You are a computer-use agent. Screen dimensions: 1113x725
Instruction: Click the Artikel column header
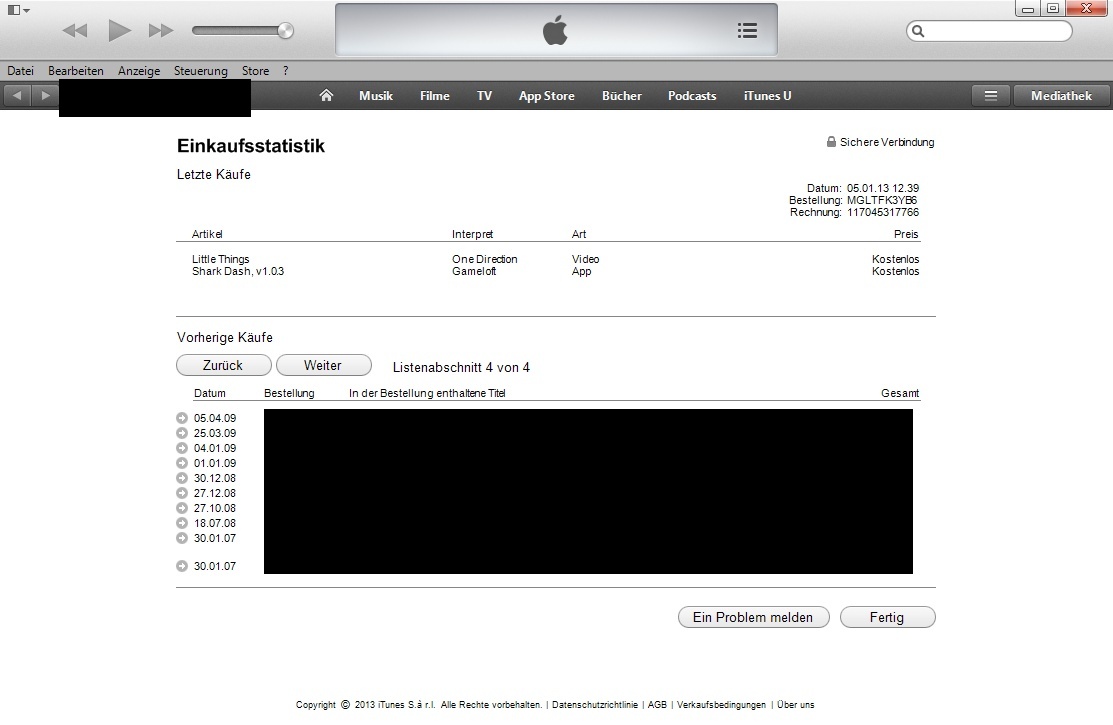[x=207, y=234]
